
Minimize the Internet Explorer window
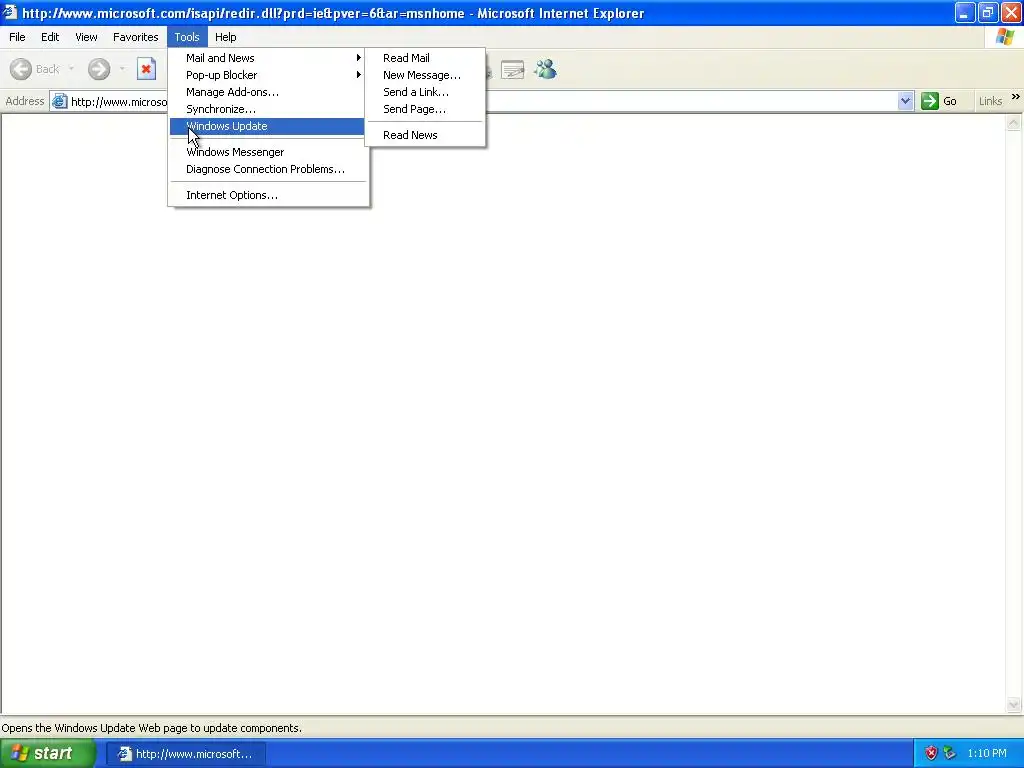click(965, 12)
